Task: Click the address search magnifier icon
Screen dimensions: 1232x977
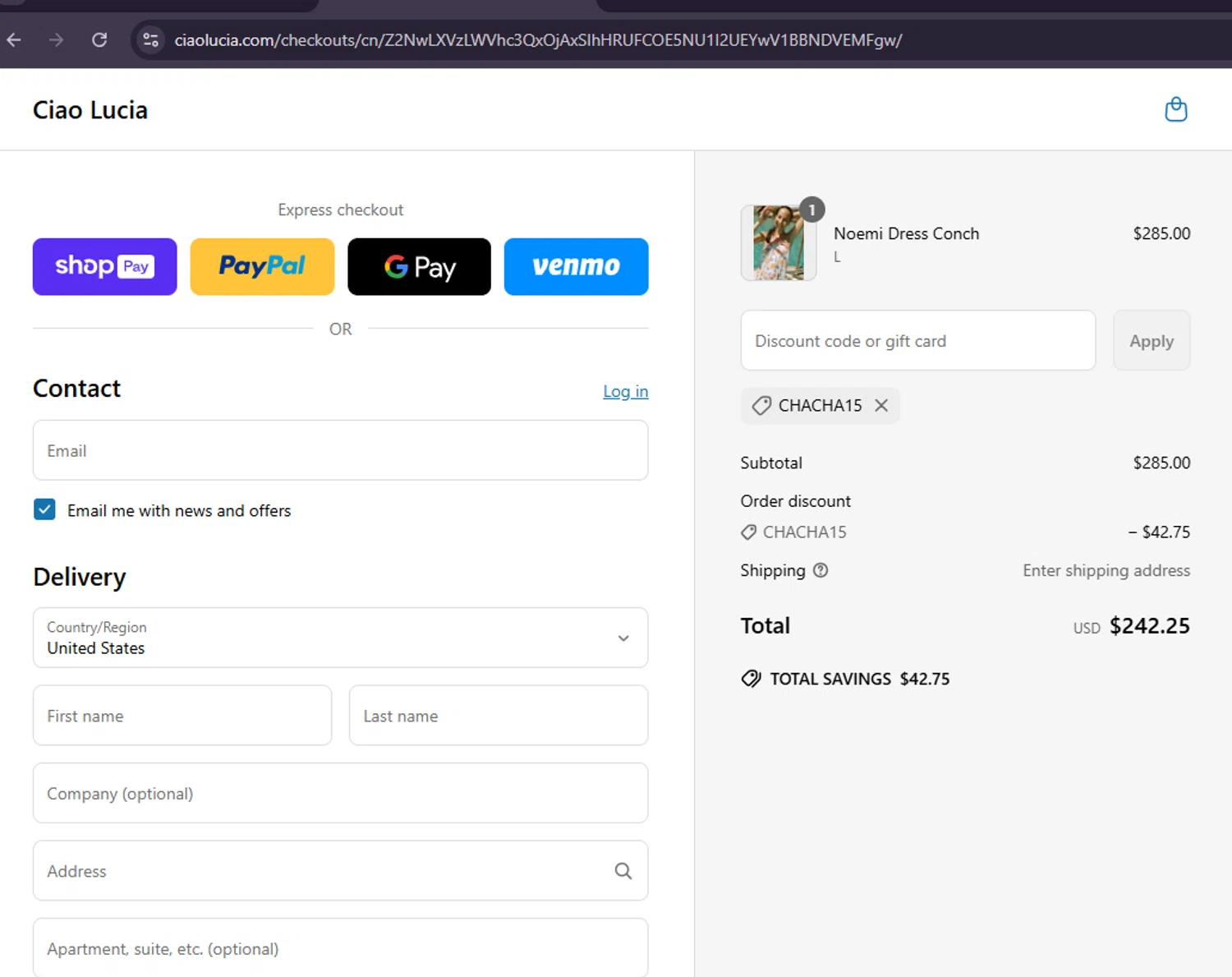Action: (623, 871)
